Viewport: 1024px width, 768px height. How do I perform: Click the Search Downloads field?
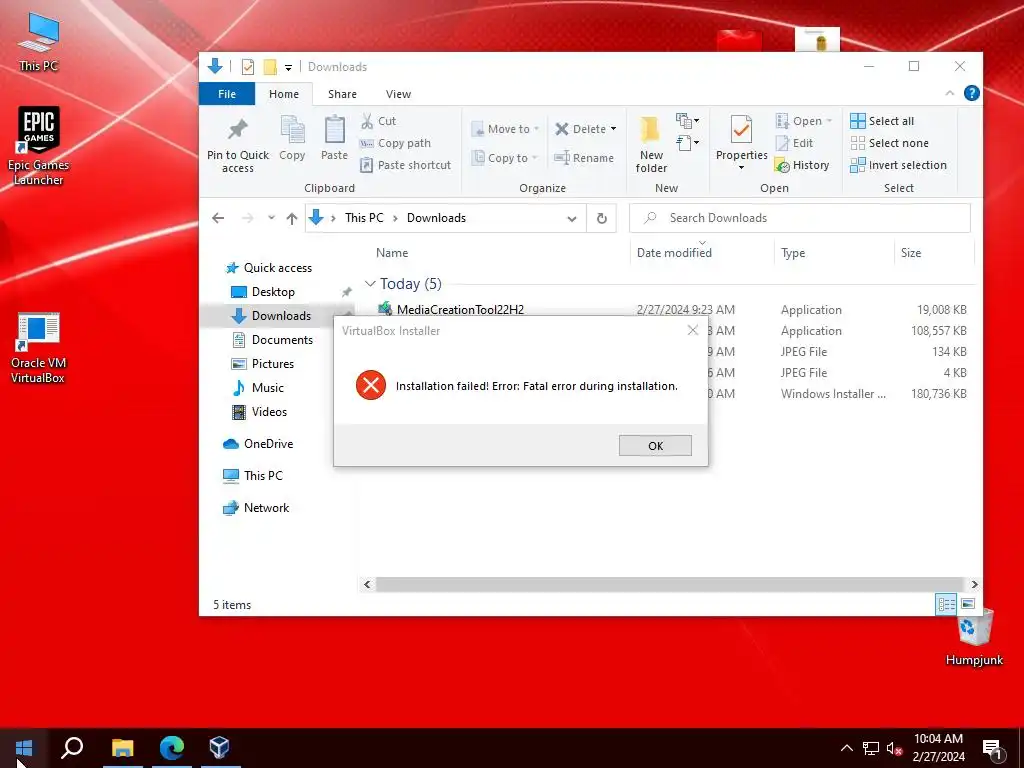(799, 218)
